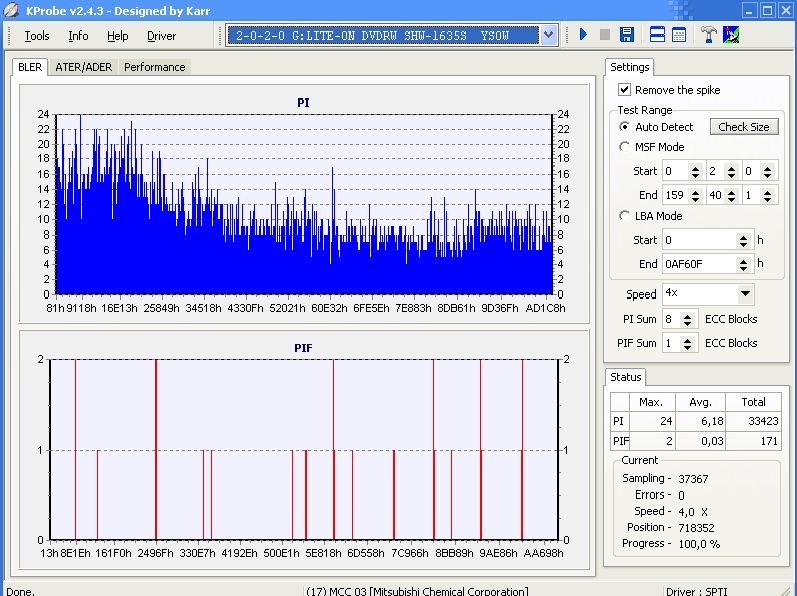Screen dimensions: 797x596
Task: Click the PI chart title
Action: (x=303, y=103)
